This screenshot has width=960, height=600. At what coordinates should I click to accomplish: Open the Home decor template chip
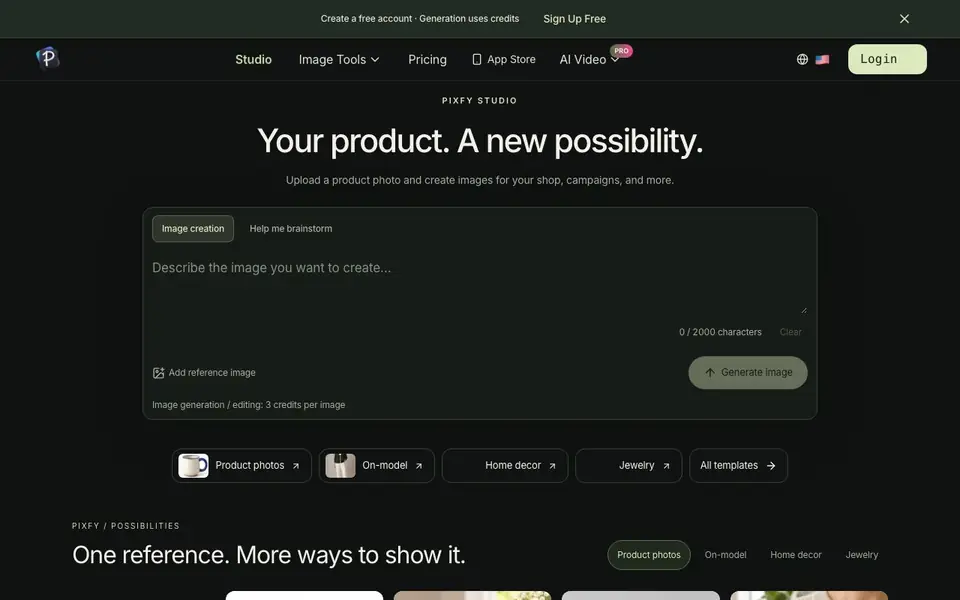click(x=505, y=466)
